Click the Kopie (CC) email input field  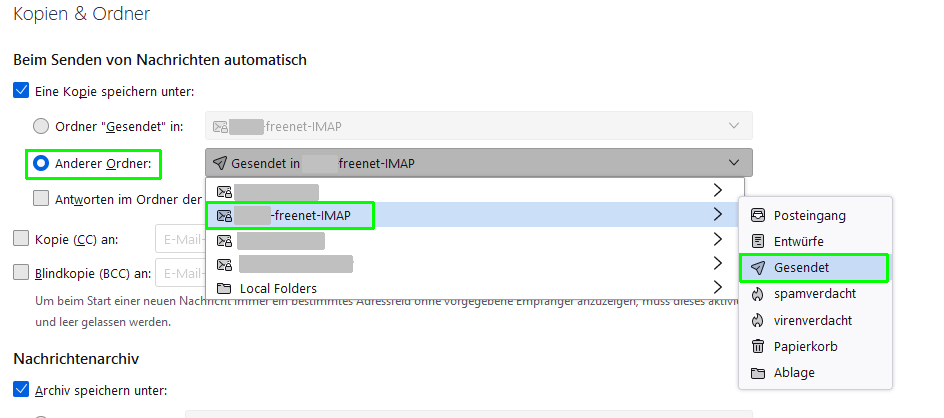180,240
